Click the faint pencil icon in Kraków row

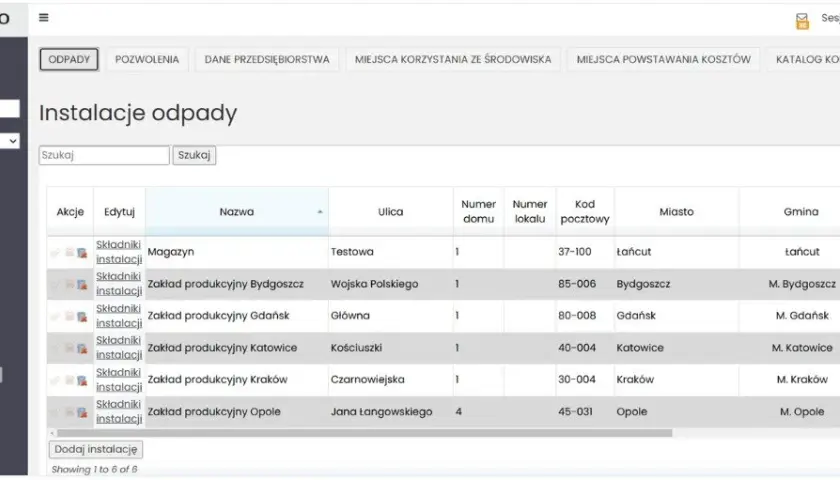(x=55, y=380)
